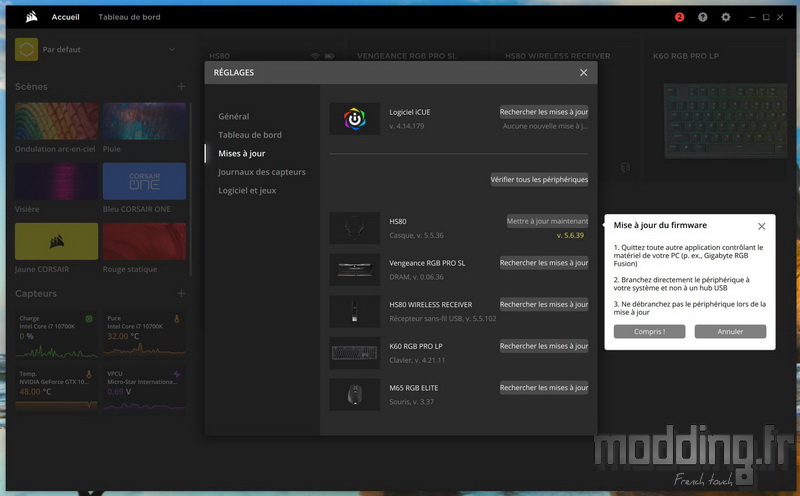Select the Pluie scene thumbnail

click(144, 121)
